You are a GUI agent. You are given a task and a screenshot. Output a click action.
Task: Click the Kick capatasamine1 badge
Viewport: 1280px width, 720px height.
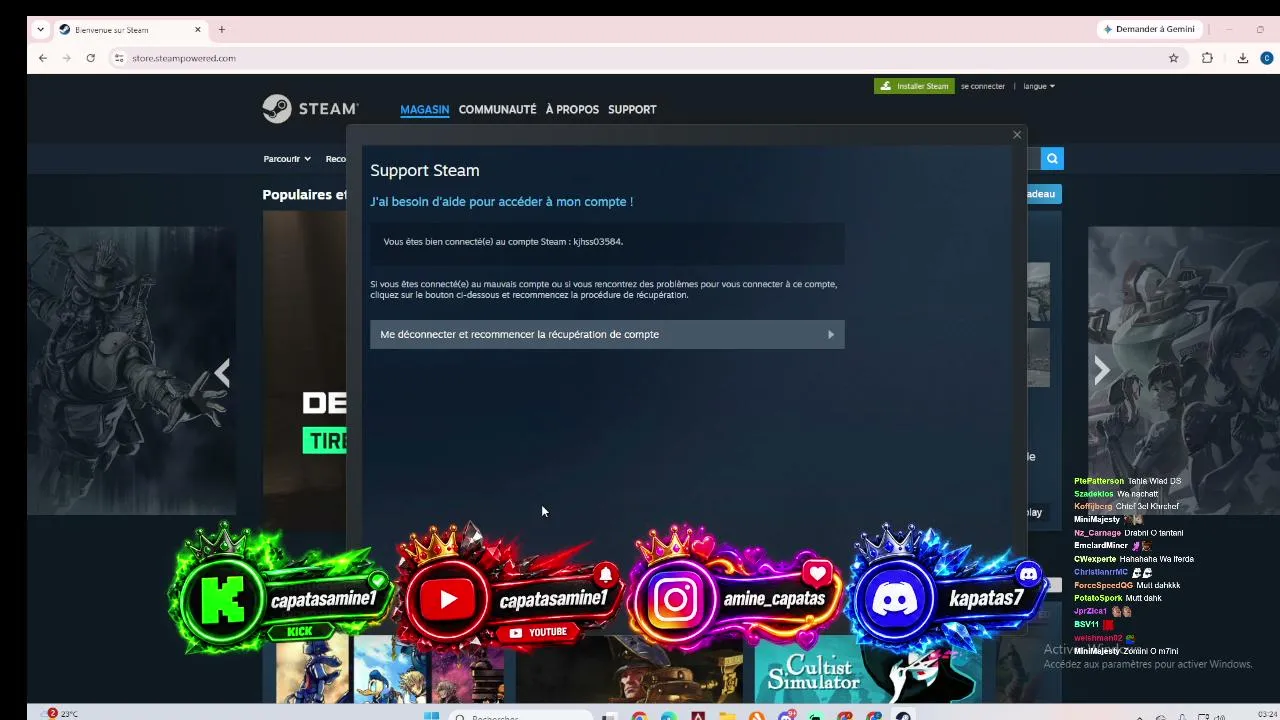[x=281, y=589]
